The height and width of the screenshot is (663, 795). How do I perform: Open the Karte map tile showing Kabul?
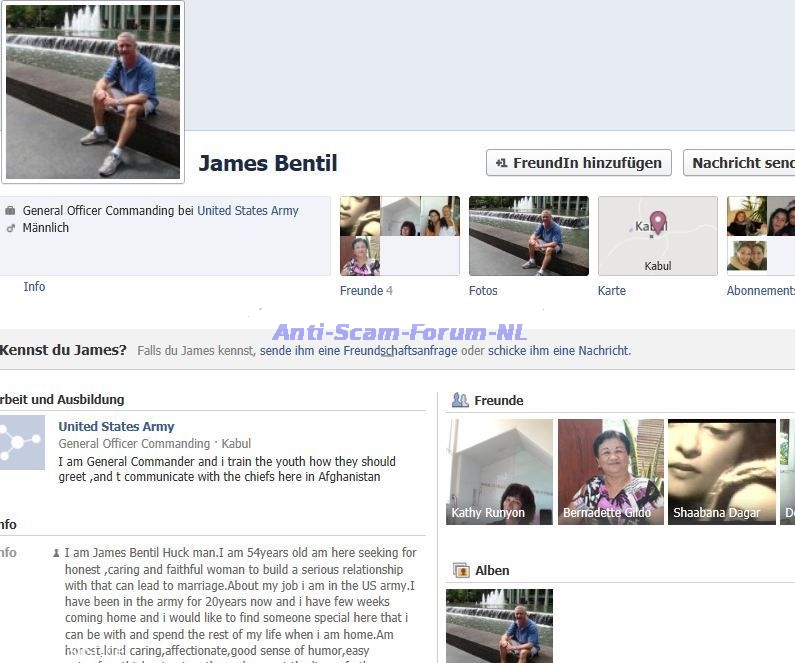pyautogui.click(x=657, y=236)
